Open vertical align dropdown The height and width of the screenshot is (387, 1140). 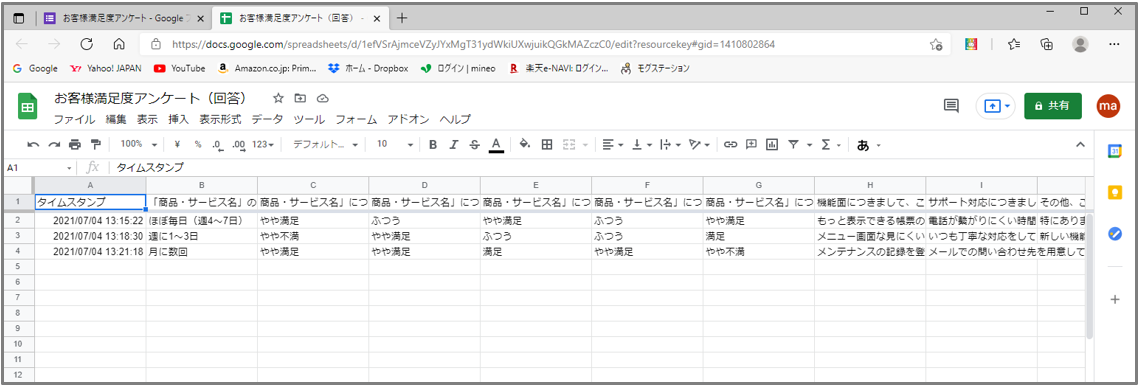click(x=641, y=145)
